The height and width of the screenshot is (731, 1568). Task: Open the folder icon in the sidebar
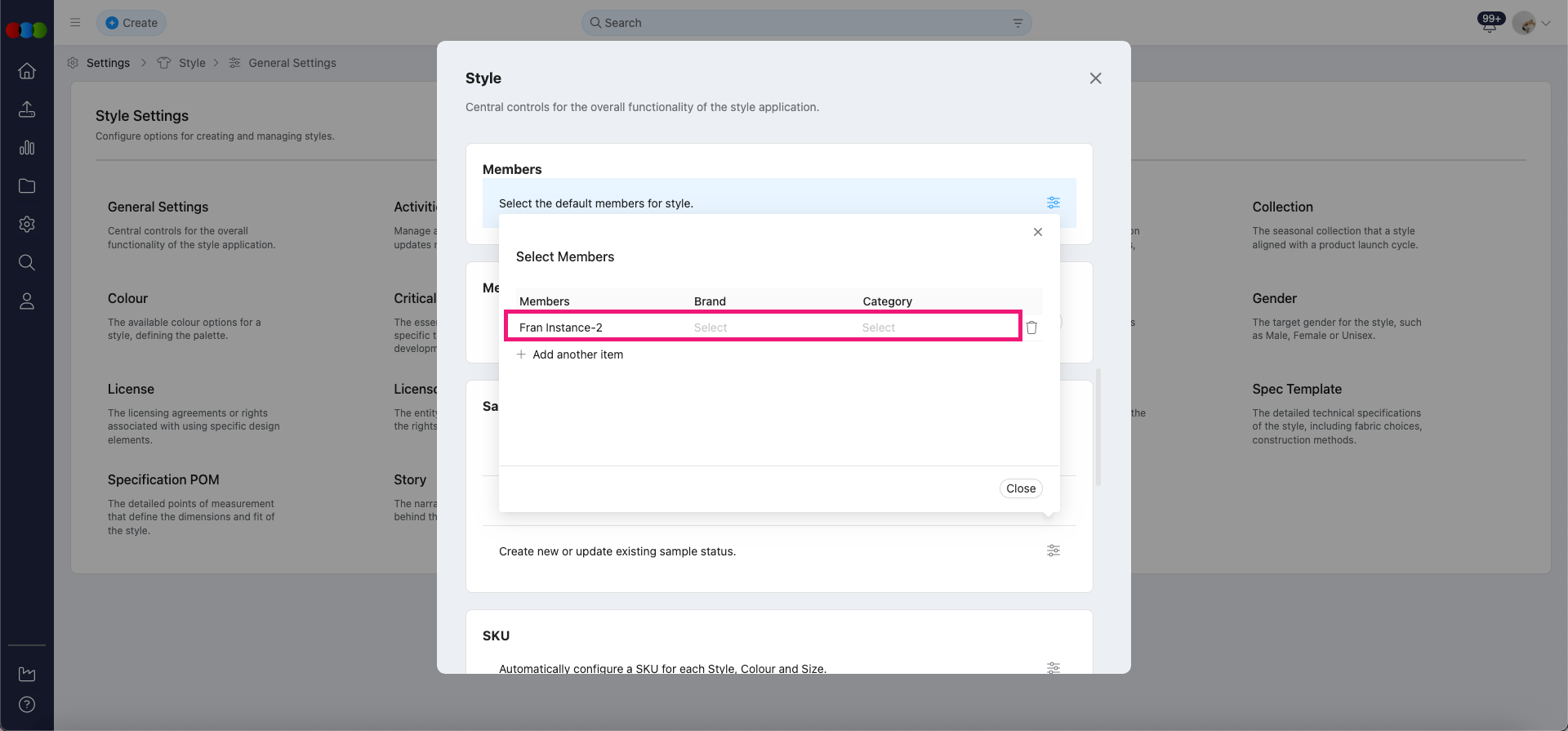click(x=27, y=186)
